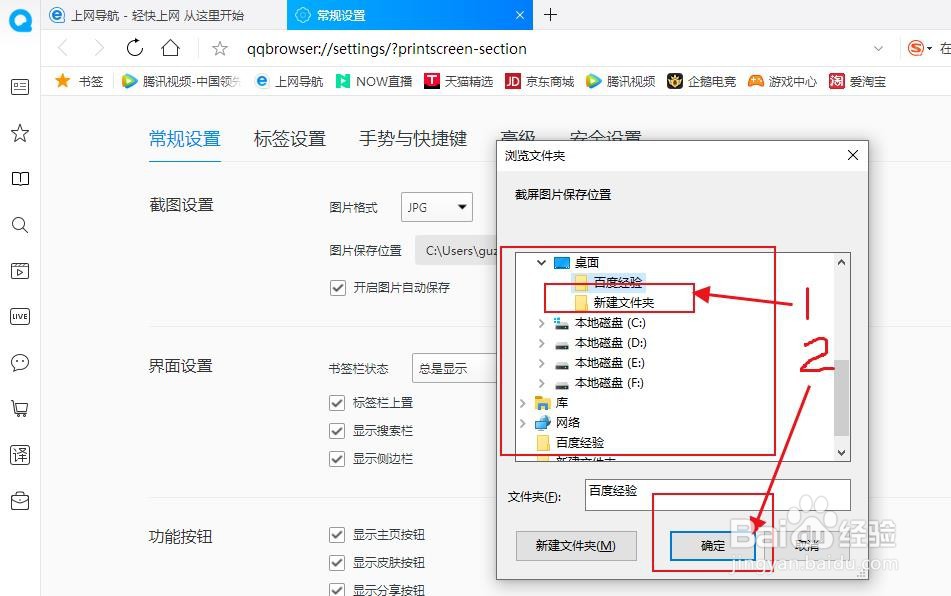Open the shopping cart sidebar icon

pyautogui.click(x=20, y=409)
